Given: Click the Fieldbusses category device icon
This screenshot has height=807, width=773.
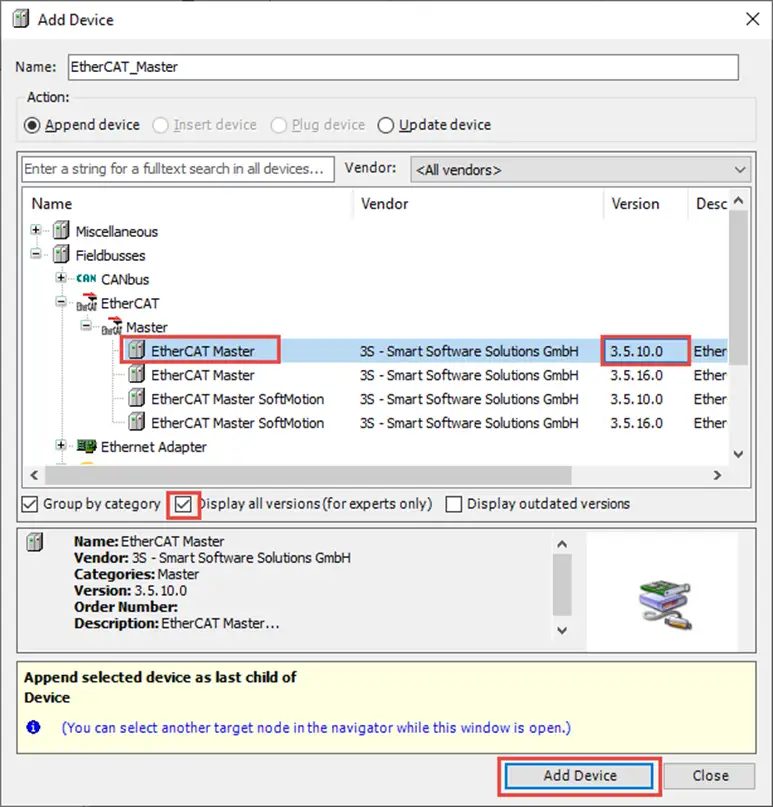Looking at the screenshot, I should pos(61,254).
